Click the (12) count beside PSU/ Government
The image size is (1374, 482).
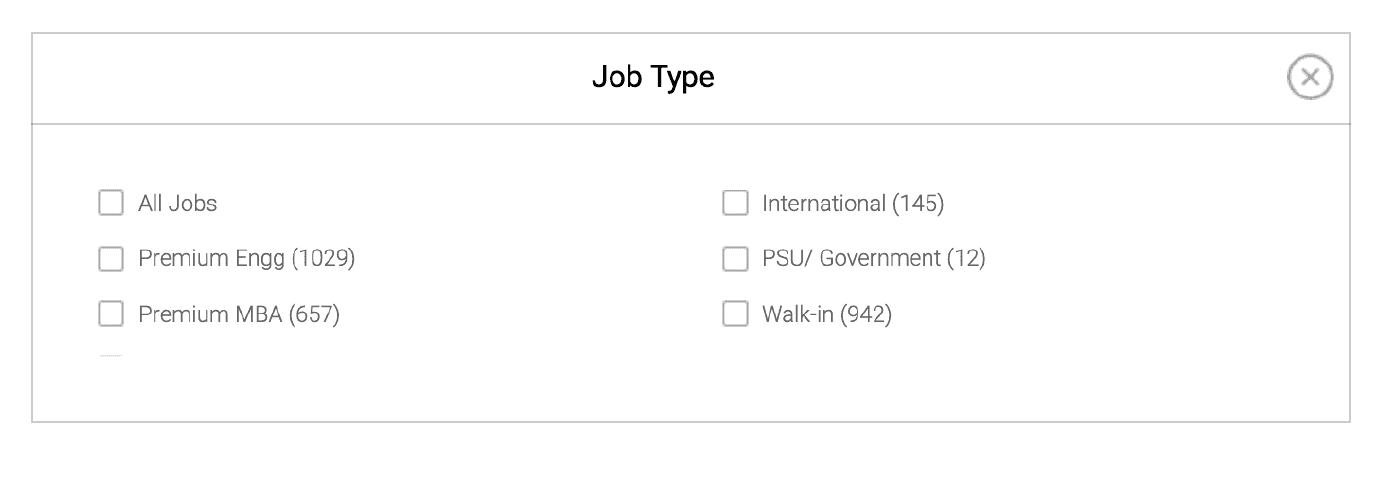966,259
